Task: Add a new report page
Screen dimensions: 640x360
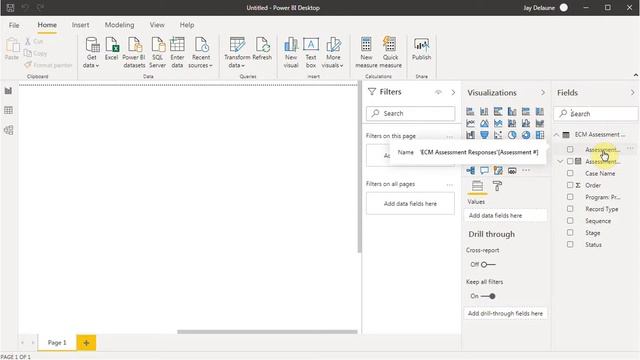Action: [x=86, y=343]
